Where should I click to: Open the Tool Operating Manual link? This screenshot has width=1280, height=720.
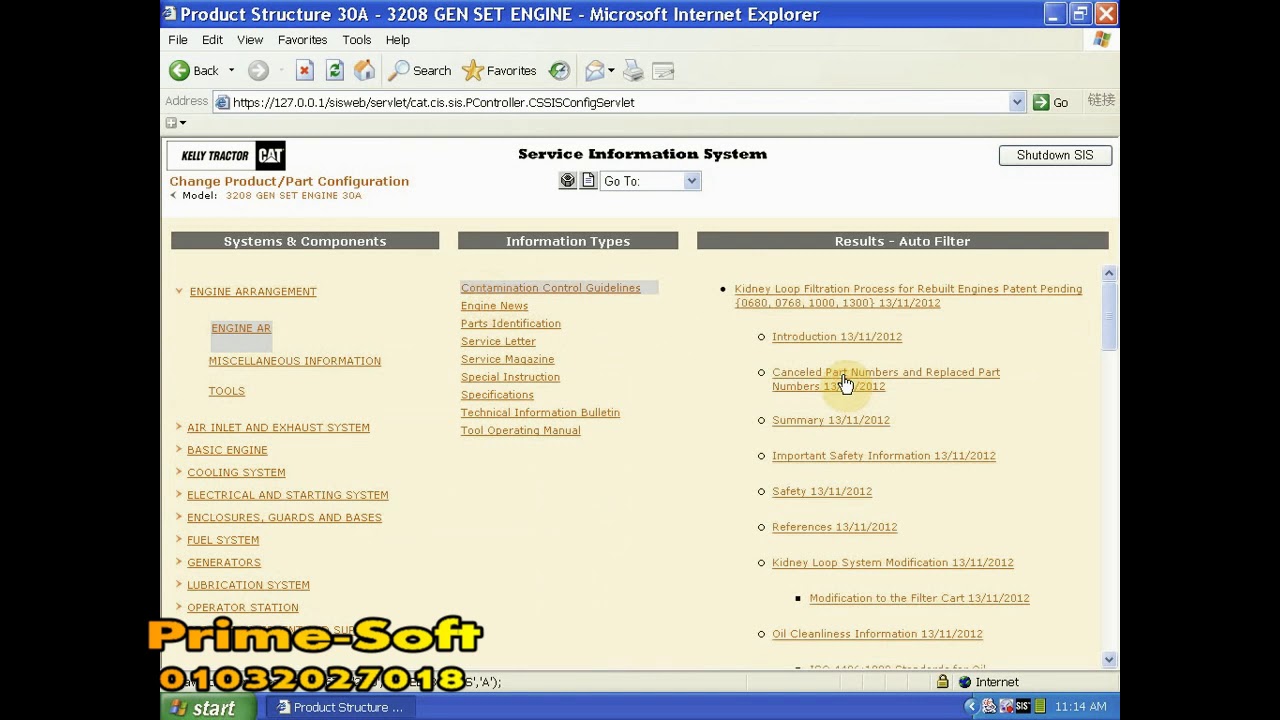coord(520,431)
